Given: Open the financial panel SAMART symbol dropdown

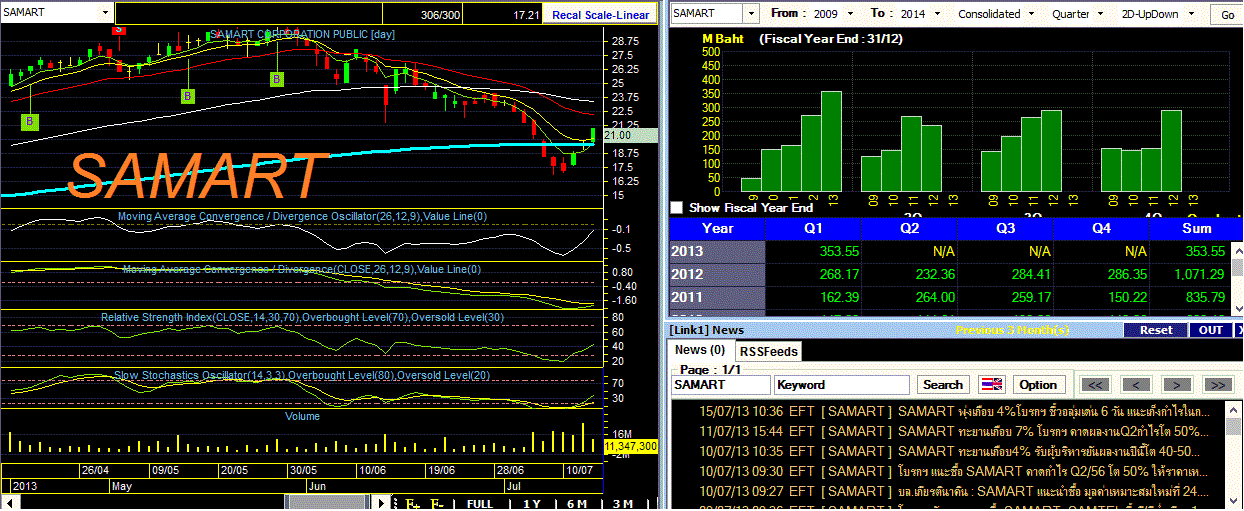Looking at the screenshot, I should (751, 14).
